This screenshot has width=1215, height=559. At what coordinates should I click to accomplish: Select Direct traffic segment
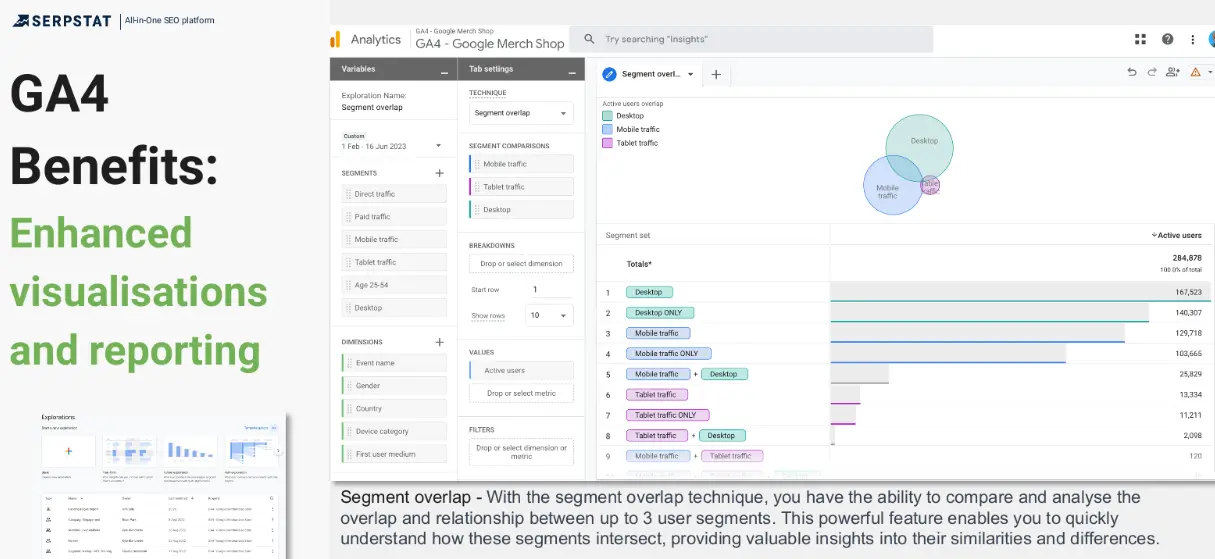coord(393,194)
